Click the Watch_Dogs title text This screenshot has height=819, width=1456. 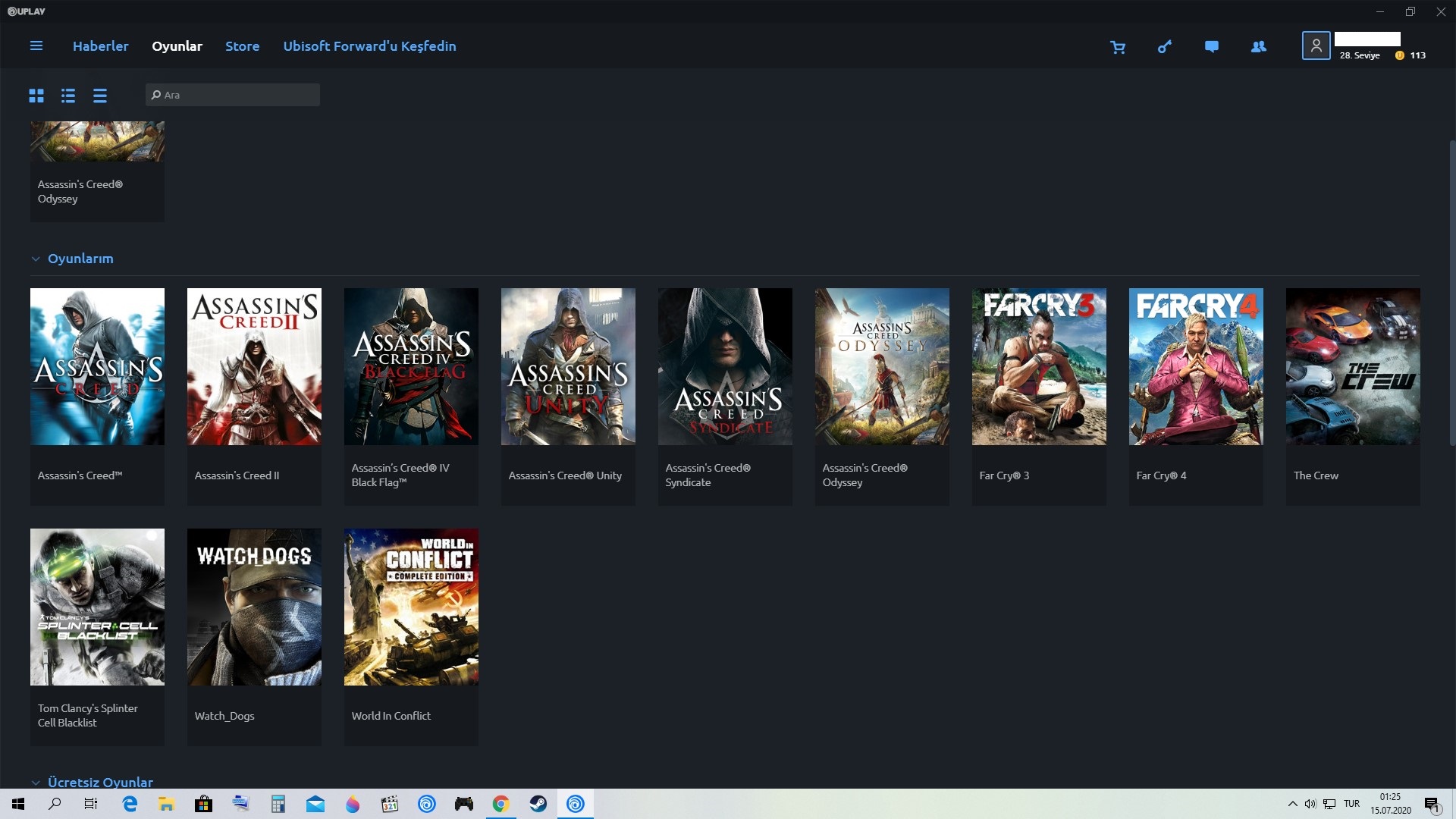click(224, 716)
